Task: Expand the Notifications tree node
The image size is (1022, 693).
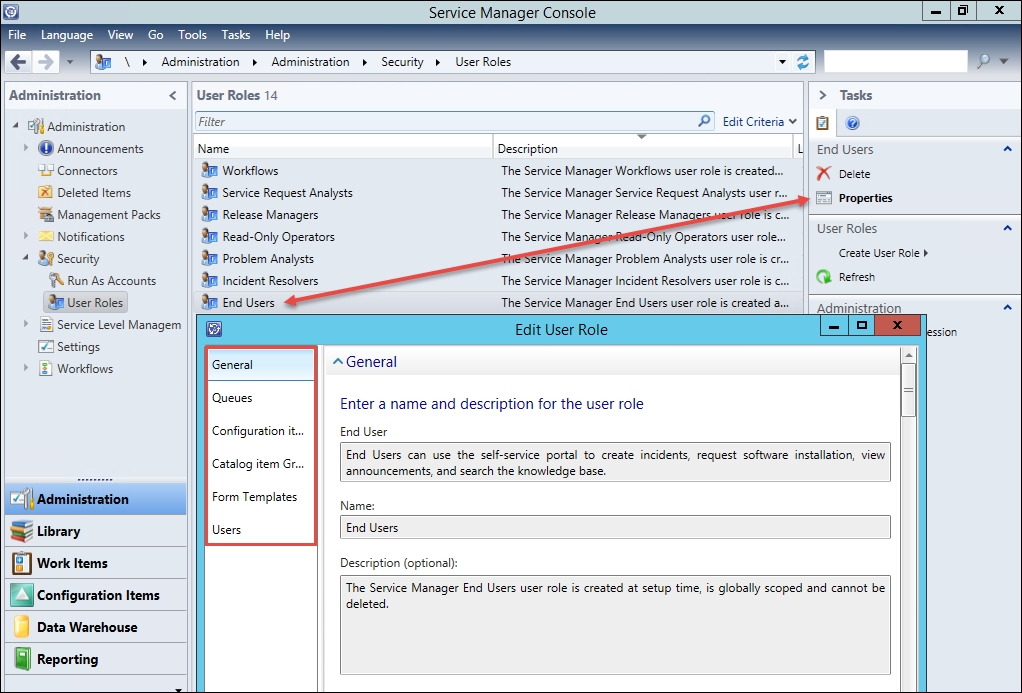Action: click(26, 235)
